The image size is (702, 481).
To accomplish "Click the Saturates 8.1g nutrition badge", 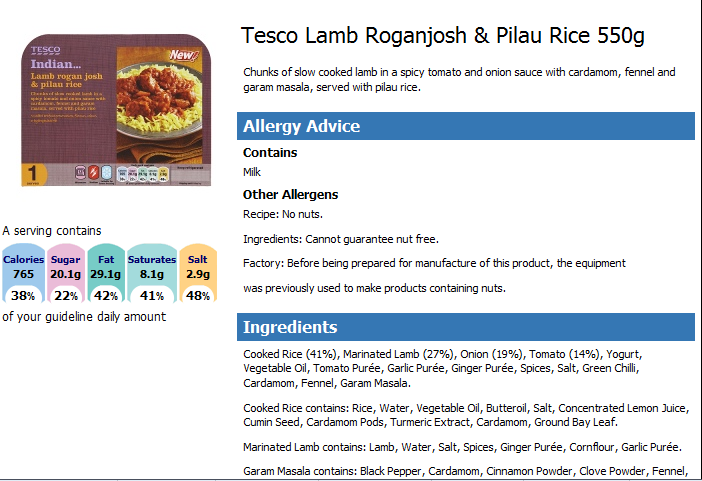I will coord(152,273).
